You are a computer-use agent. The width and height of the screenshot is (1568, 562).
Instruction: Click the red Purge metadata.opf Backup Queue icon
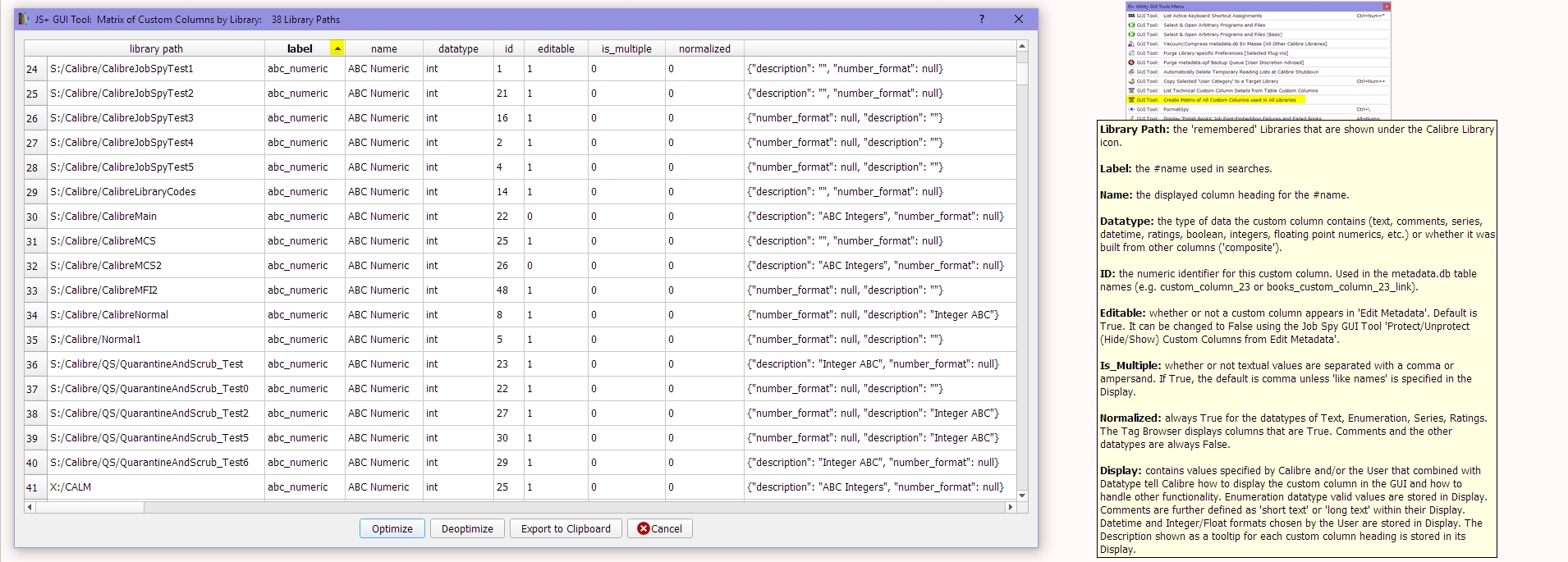coord(1131,62)
